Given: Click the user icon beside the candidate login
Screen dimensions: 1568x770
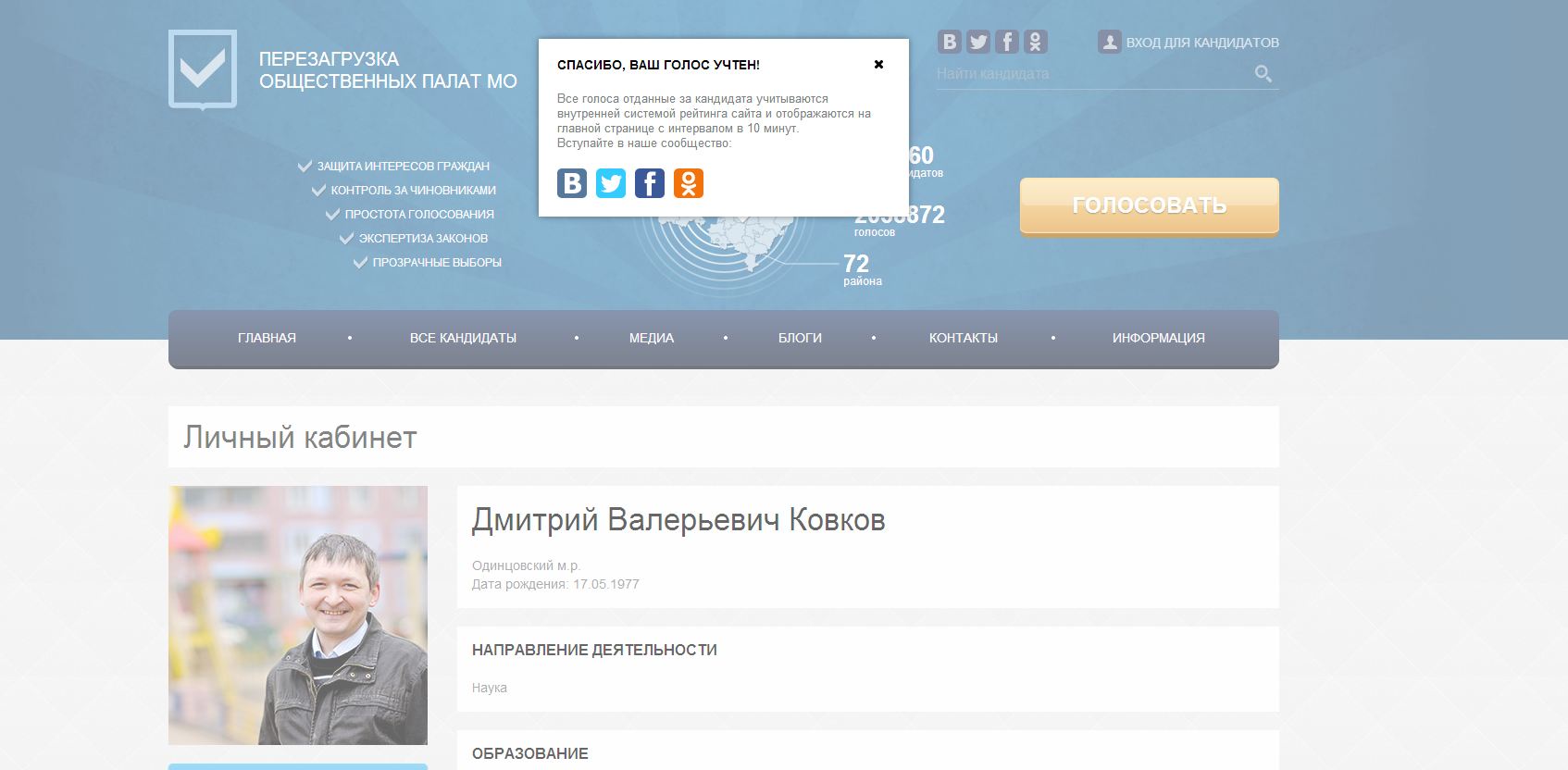Looking at the screenshot, I should [1110, 42].
